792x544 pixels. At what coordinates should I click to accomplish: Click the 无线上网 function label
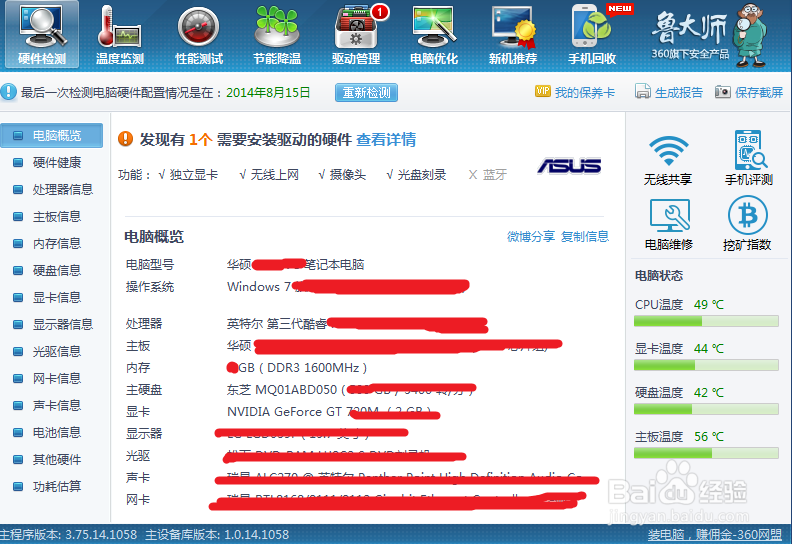(x=274, y=175)
